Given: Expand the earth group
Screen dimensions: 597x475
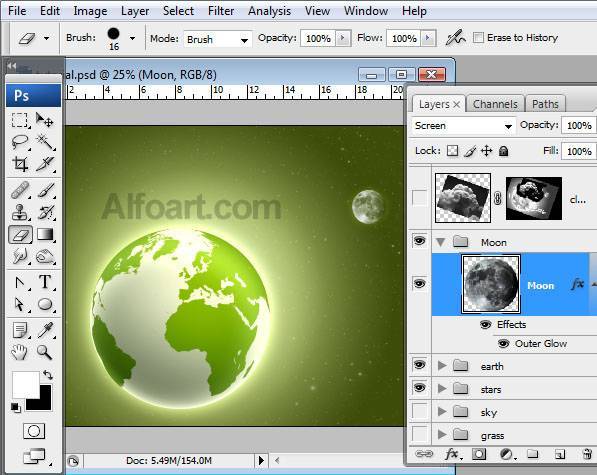Looking at the screenshot, I should point(442,366).
